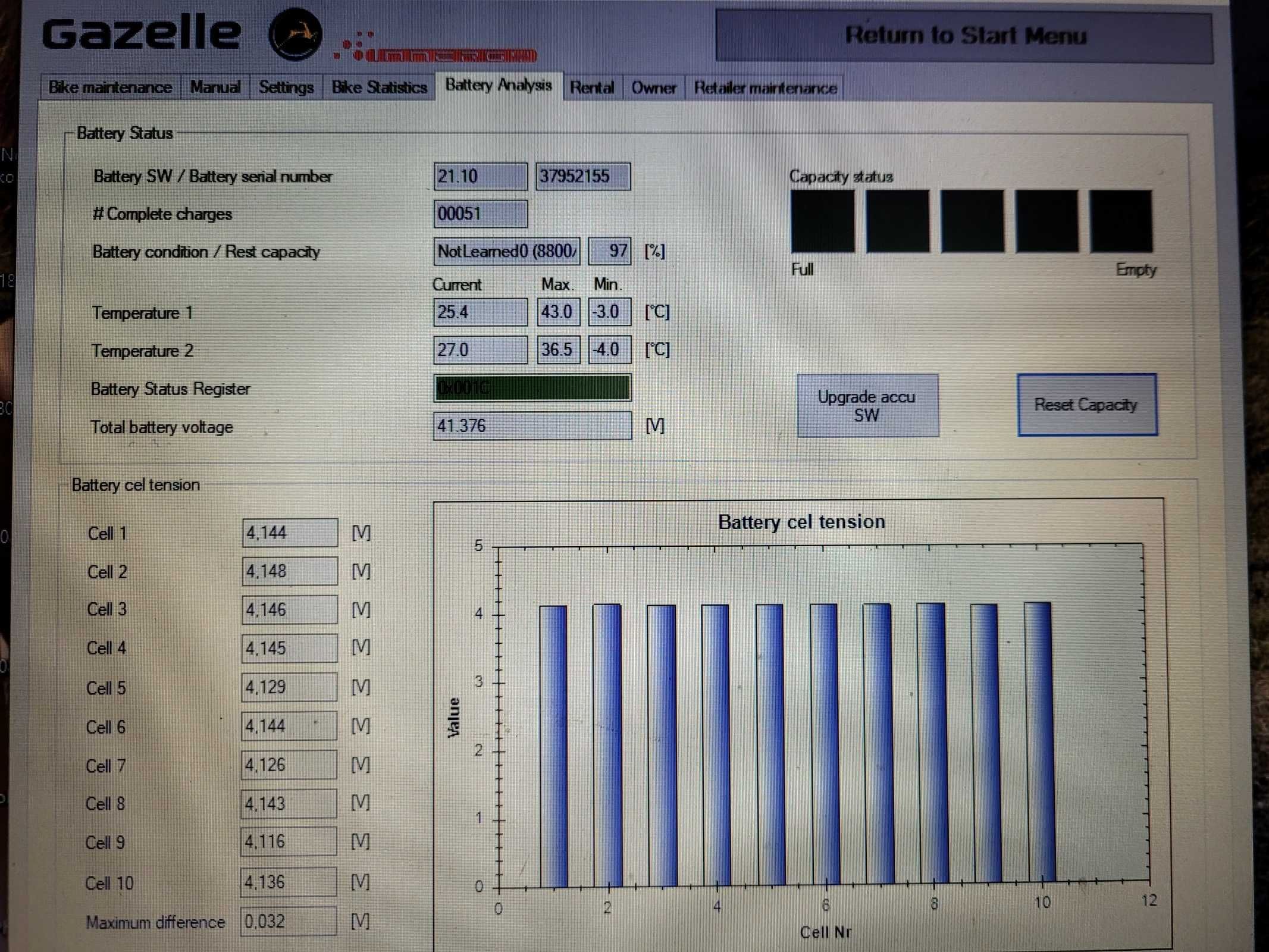Click the Gazelle round logo icon
The width and height of the screenshot is (1269, 952).
(x=295, y=35)
